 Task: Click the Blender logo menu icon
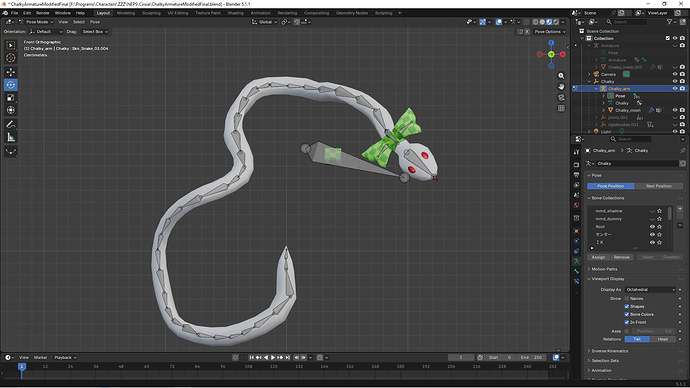pos(5,13)
